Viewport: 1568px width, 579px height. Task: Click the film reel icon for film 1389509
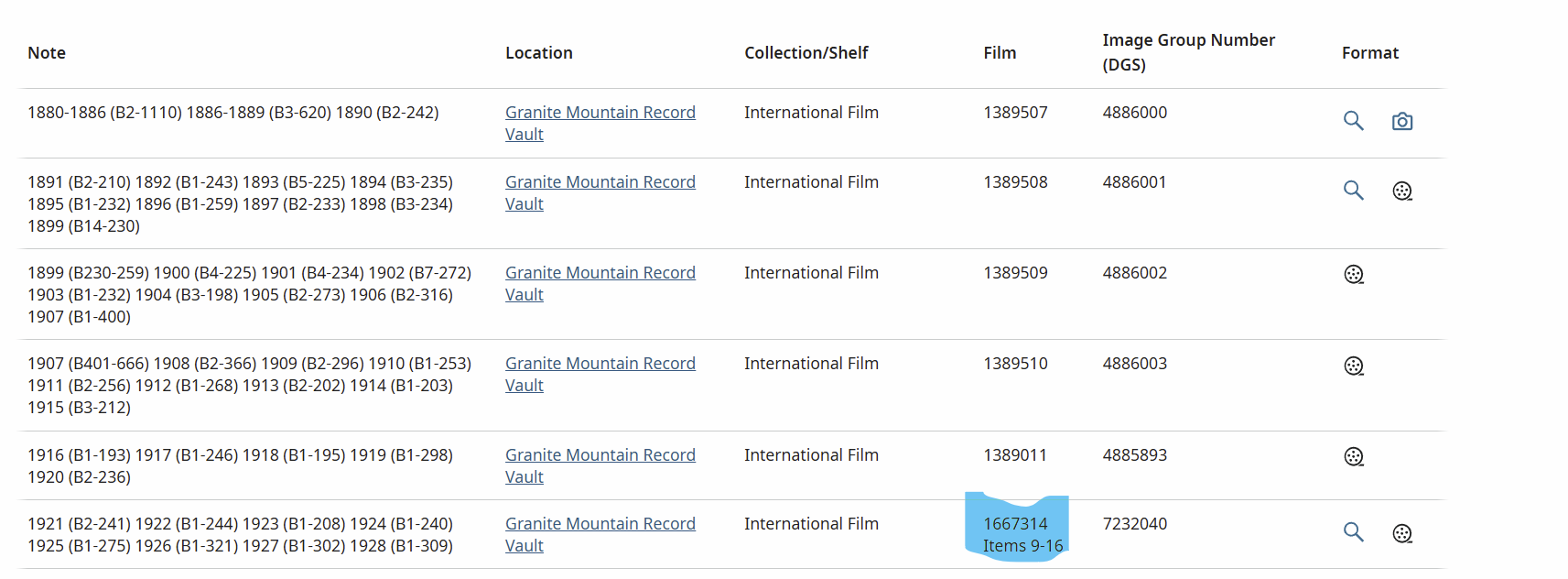click(x=1354, y=274)
